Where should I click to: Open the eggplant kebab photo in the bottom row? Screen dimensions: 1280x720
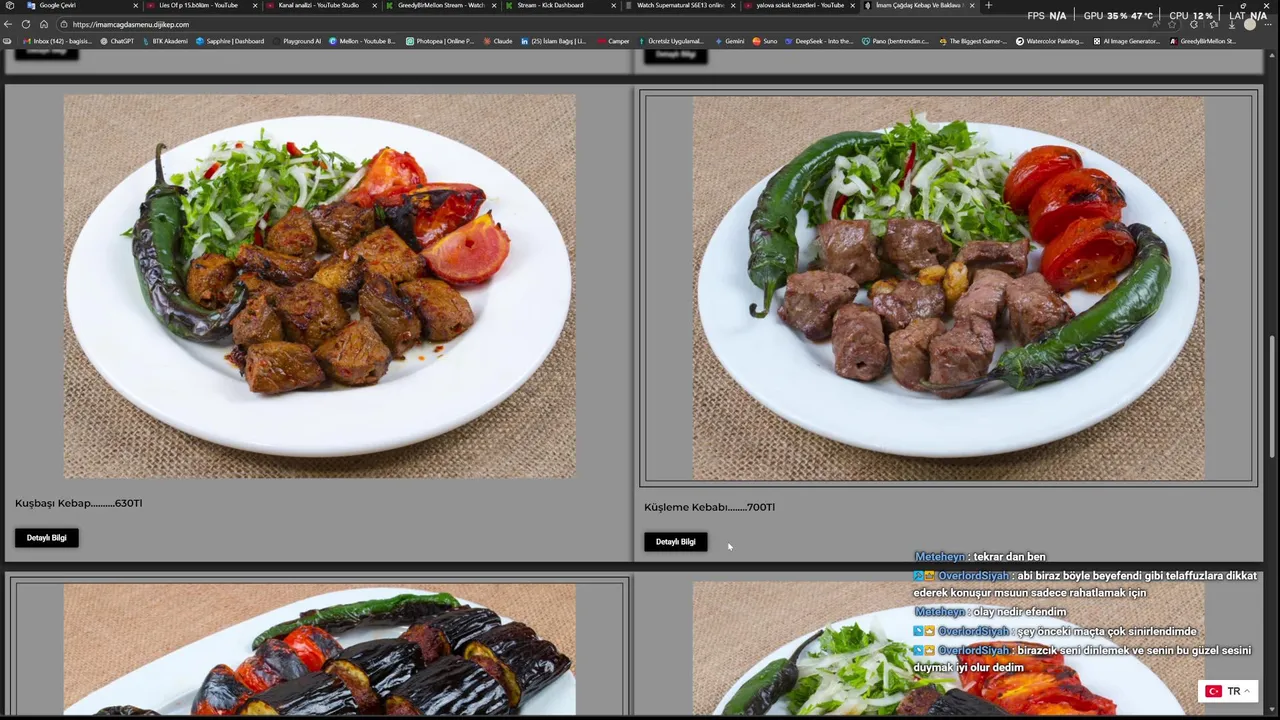coord(319,650)
